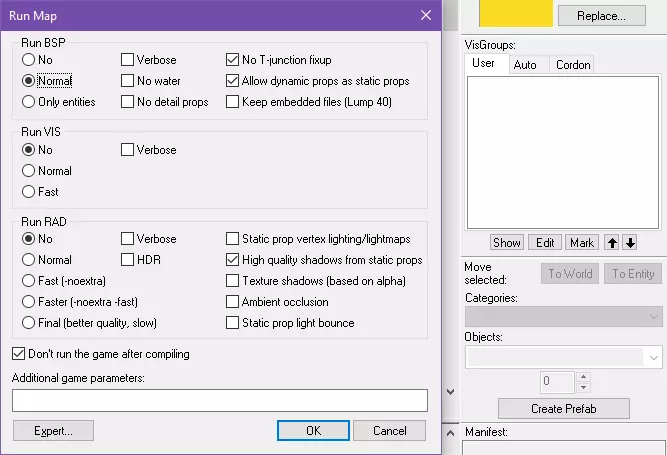
Task: Click the sidebar scrollbar down arrow
Action: click(449, 391)
